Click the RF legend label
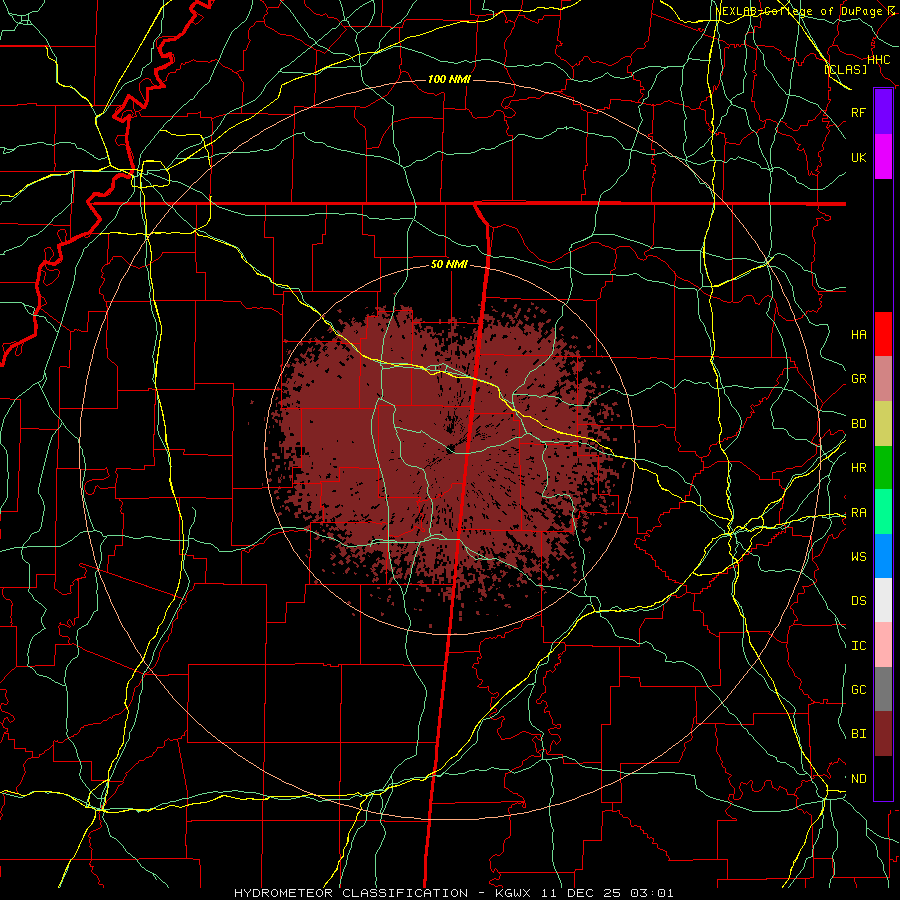This screenshot has width=900, height=900. [858, 112]
